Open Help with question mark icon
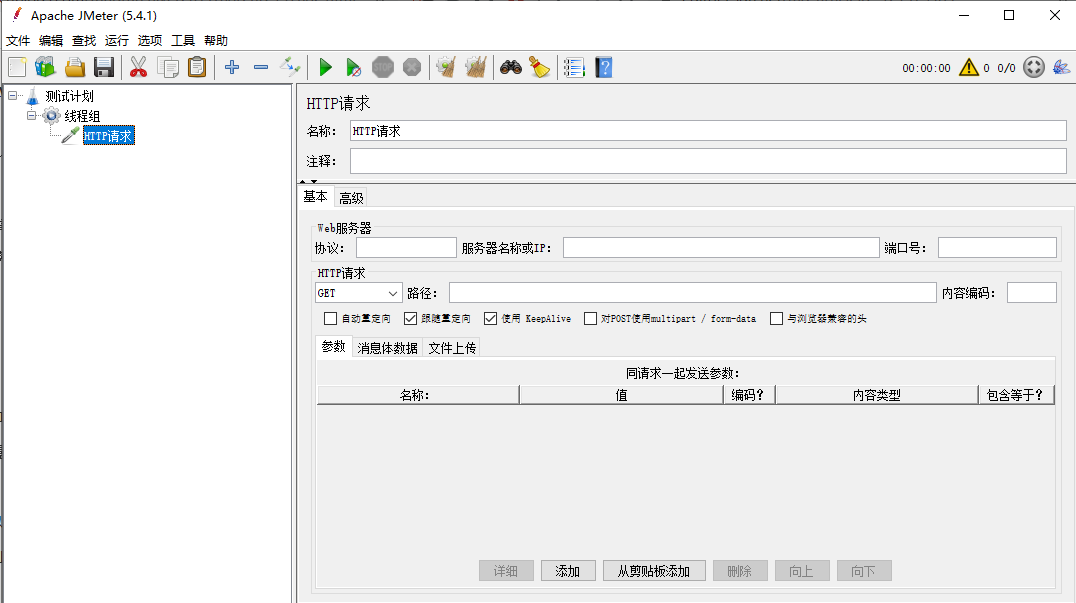 pos(603,67)
